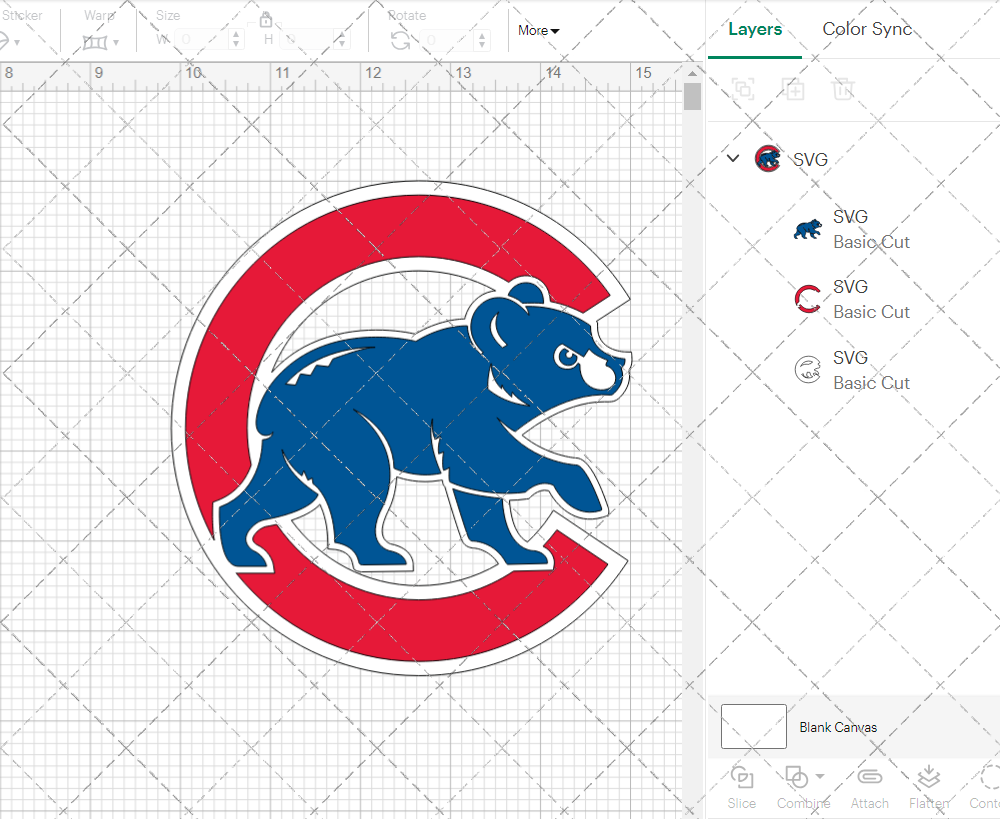This screenshot has width=1000, height=819.
Task: Click the Group icon in Layers panel
Action: (743, 89)
